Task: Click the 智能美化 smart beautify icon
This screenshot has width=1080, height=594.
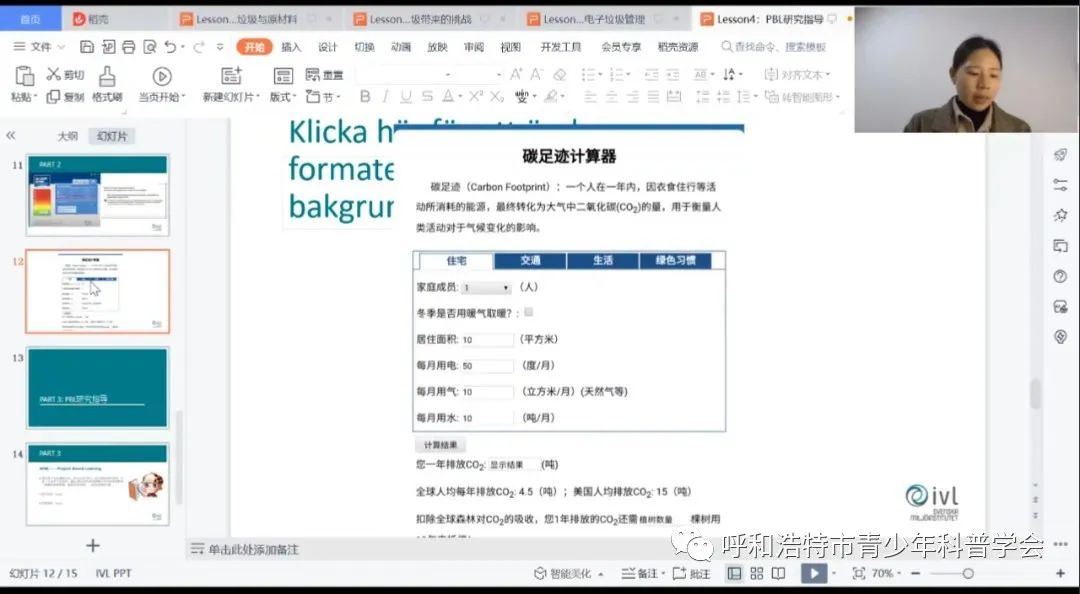Action: tap(541, 574)
